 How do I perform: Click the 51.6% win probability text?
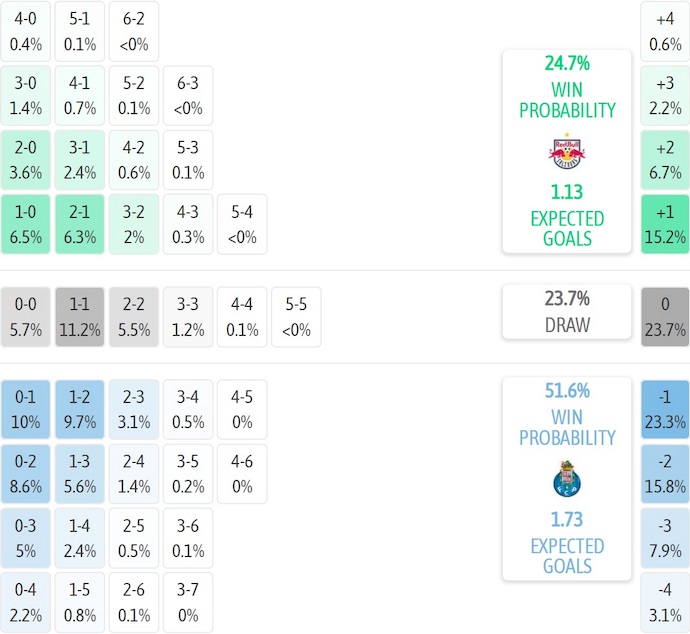tap(567, 391)
